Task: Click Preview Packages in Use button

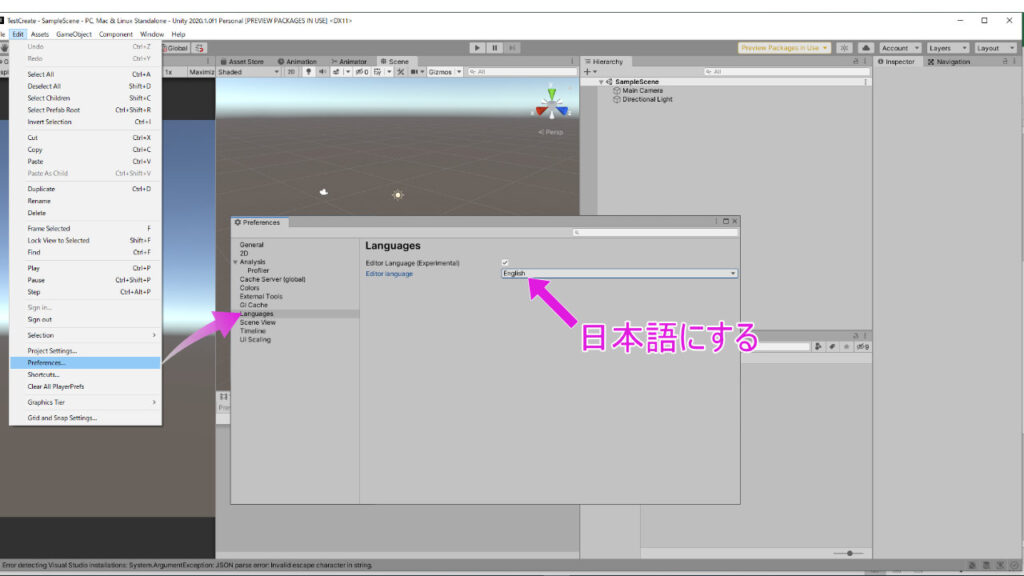Action: point(784,48)
